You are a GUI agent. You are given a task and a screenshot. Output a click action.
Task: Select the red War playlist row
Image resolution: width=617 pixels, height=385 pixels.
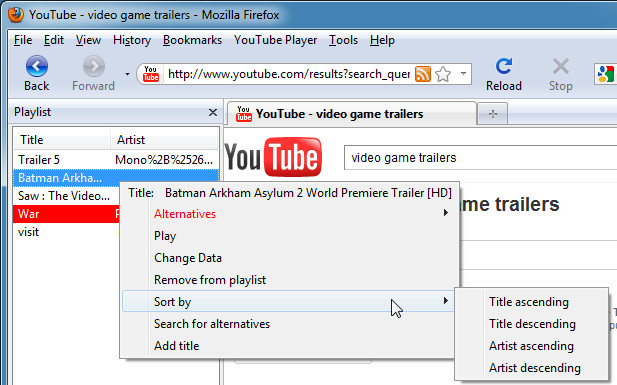(x=67, y=214)
